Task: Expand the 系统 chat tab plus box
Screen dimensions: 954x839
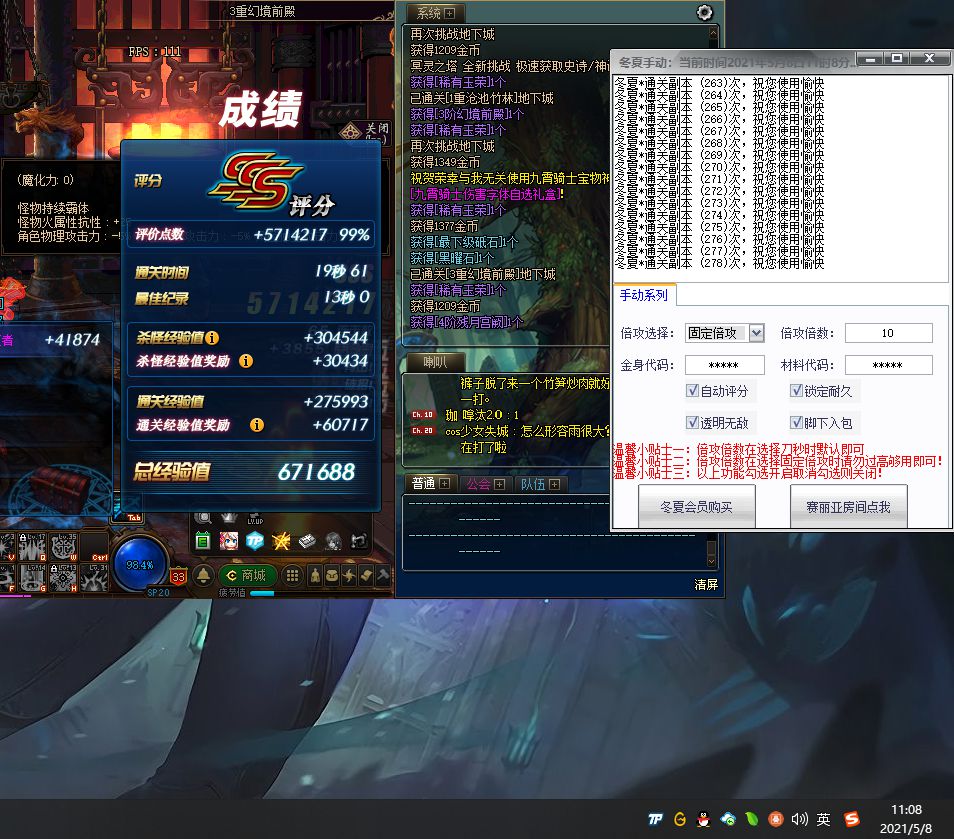Action: [450, 13]
